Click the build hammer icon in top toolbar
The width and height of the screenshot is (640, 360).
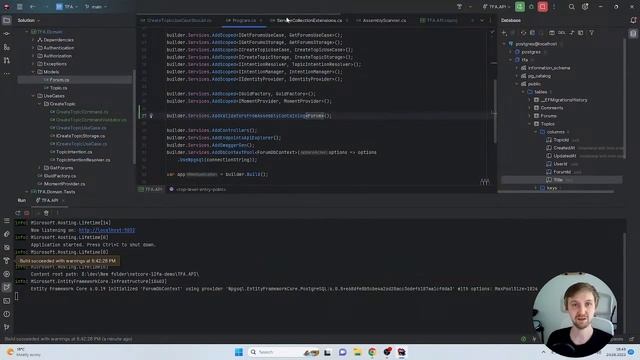click(x=459, y=7)
